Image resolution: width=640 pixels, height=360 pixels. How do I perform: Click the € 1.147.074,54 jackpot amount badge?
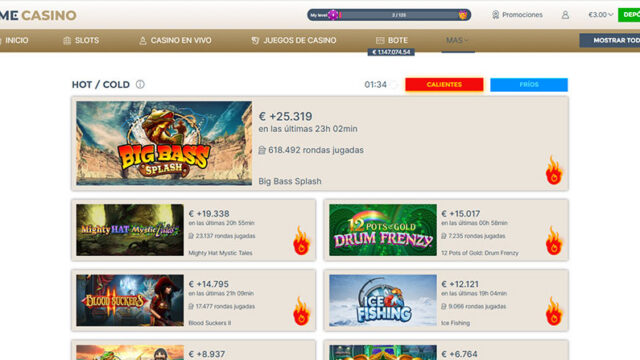click(x=391, y=52)
